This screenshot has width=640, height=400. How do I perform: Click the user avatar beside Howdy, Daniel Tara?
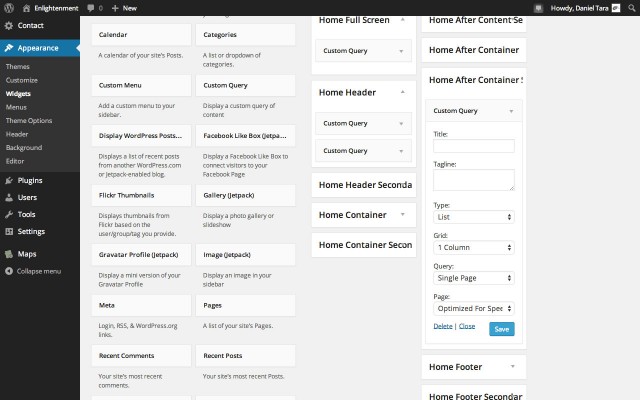click(616, 8)
